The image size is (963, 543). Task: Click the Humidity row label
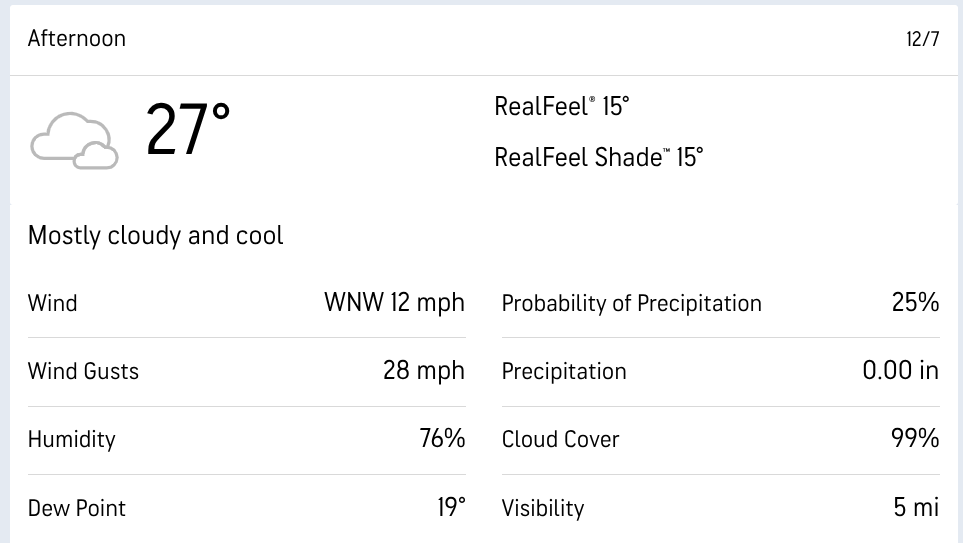[x=72, y=439]
